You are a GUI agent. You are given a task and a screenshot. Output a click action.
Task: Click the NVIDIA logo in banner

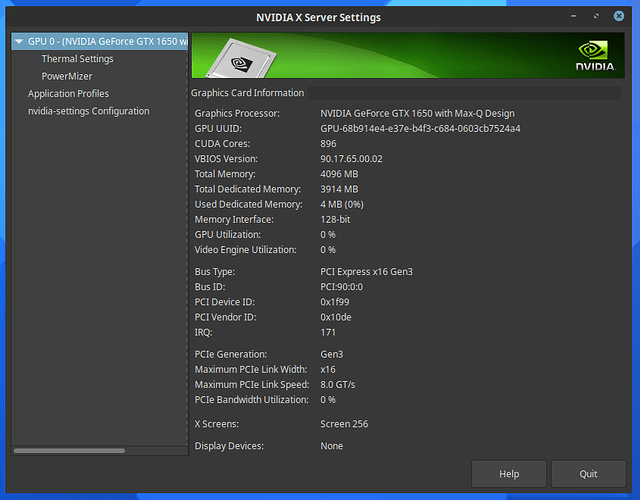(x=595, y=56)
